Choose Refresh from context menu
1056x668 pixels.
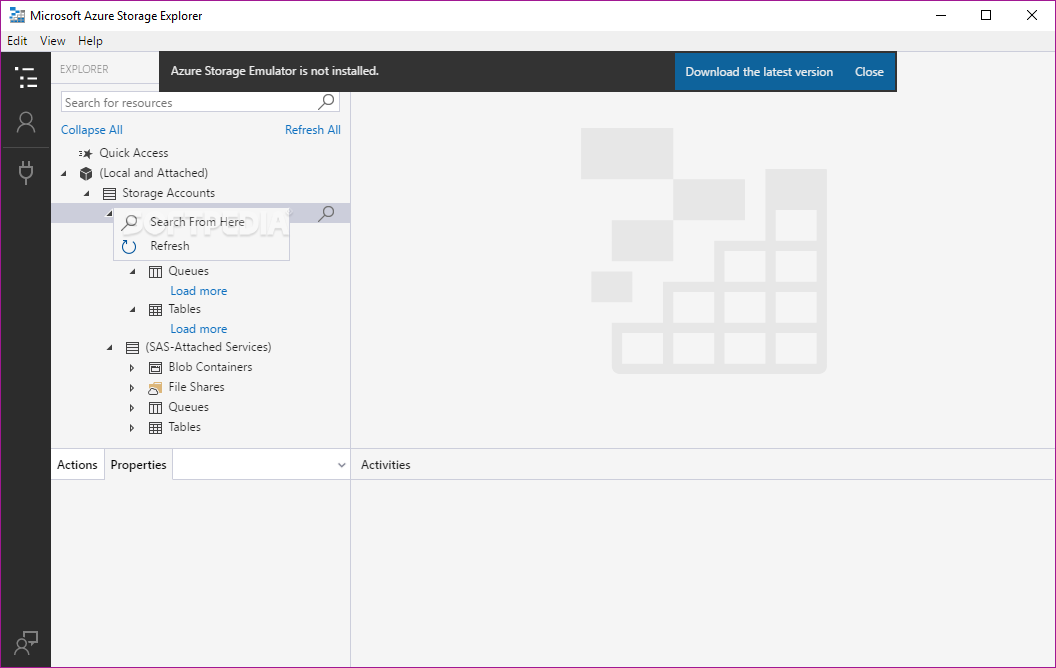[x=201, y=246]
